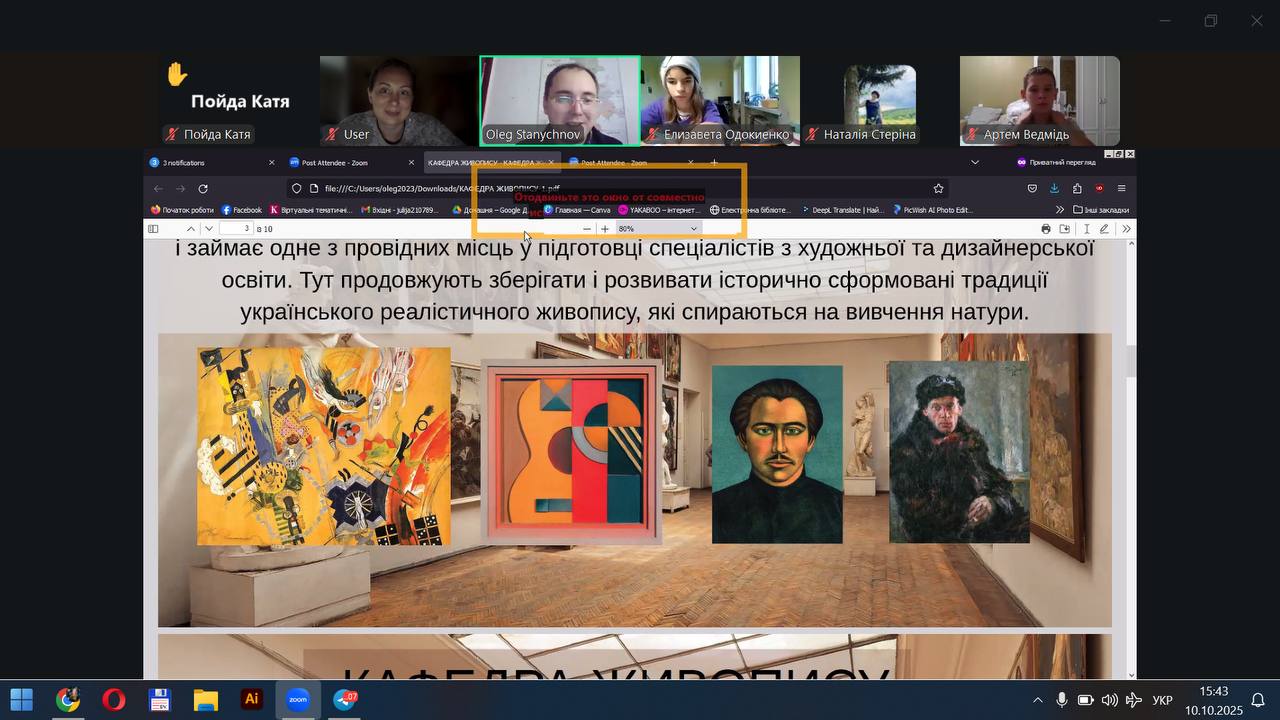
Task: Go to previous PDF page
Action: 191,229
